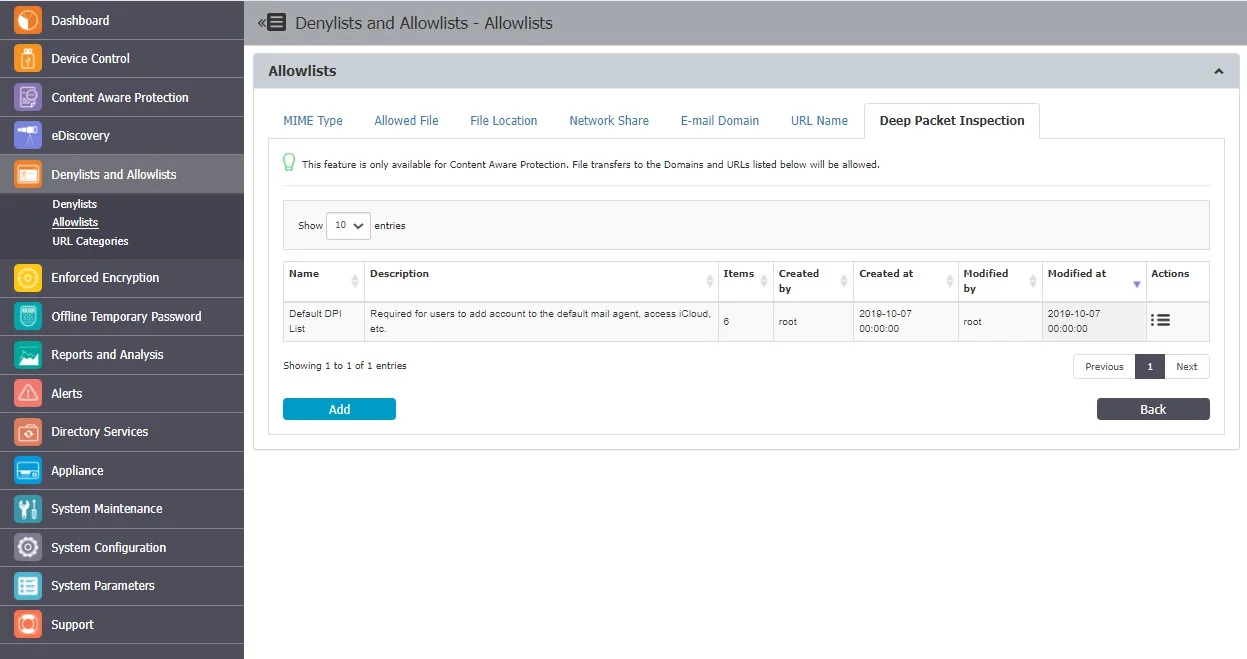
Task: Switch to the File Location tab
Action: (x=504, y=120)
